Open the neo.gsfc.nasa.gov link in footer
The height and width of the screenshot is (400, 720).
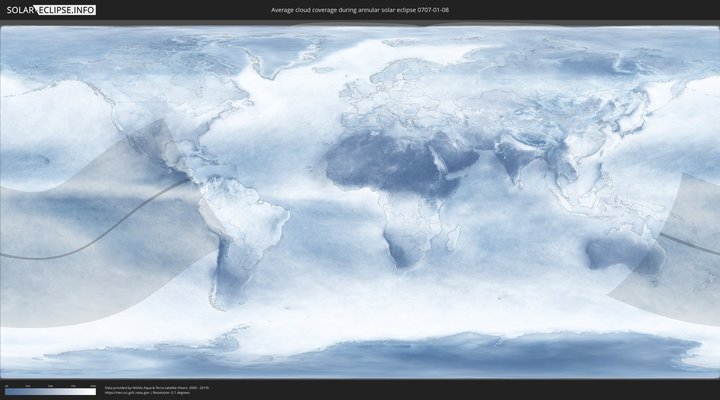pyautogui.click(x=128, y=392)
